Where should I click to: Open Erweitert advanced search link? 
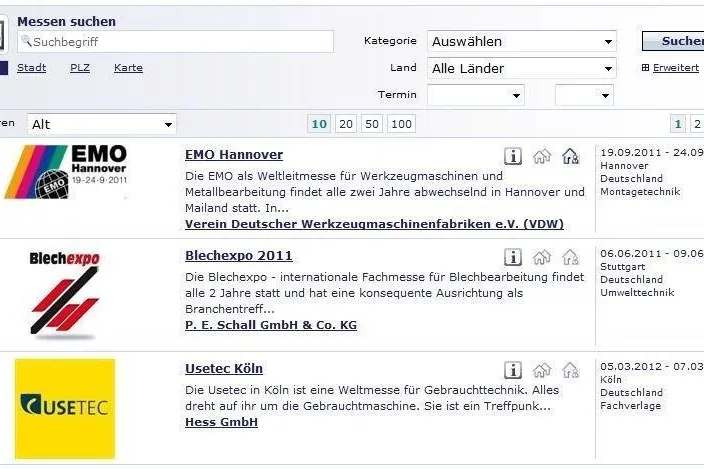676,68
